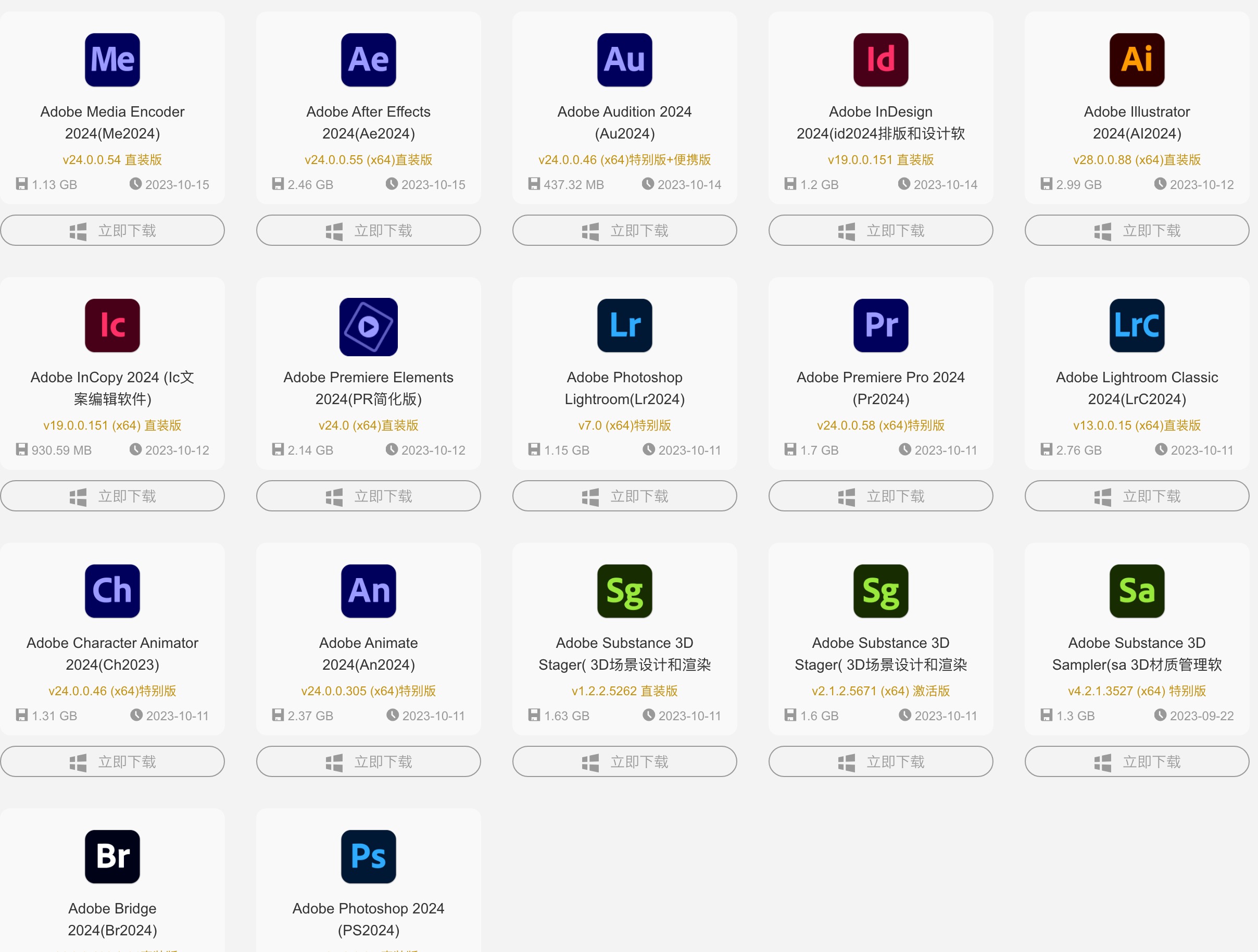Open Adobe After Effects 2024 title link
Image resolution: width=1258 pixels, height=952 pixels.
(x=369, y=122)
